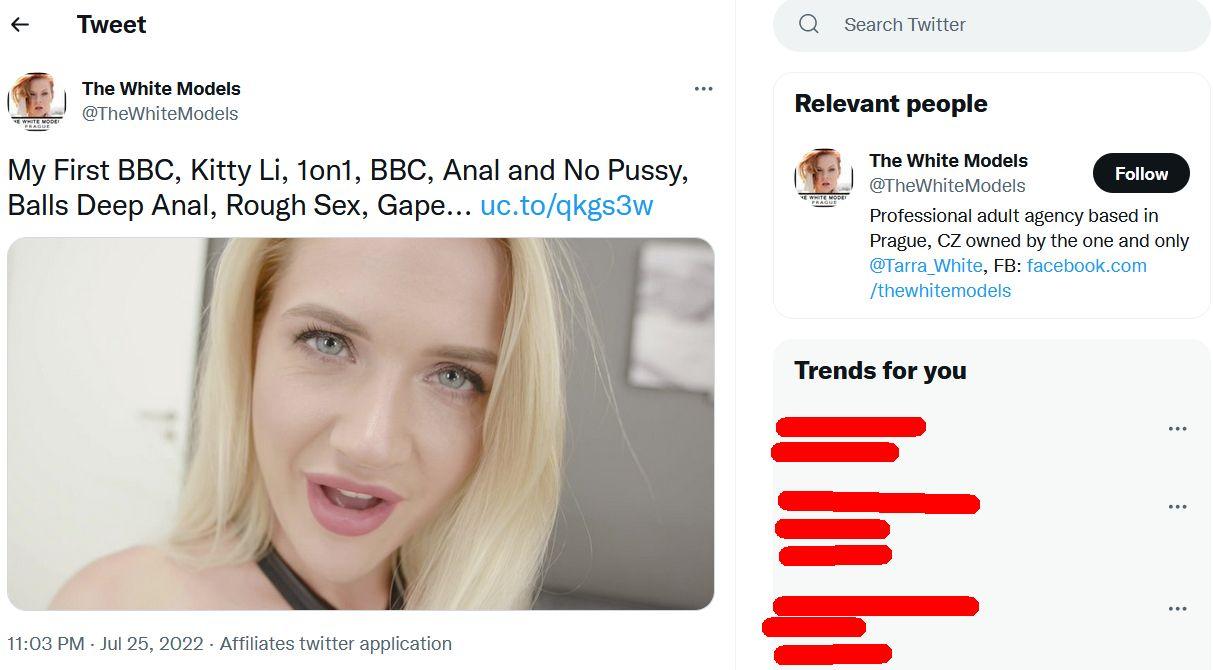
Task: Click the @TheWhiteModels handle under Relevant people
Action: pyautogui.click(x=947, y=186)
